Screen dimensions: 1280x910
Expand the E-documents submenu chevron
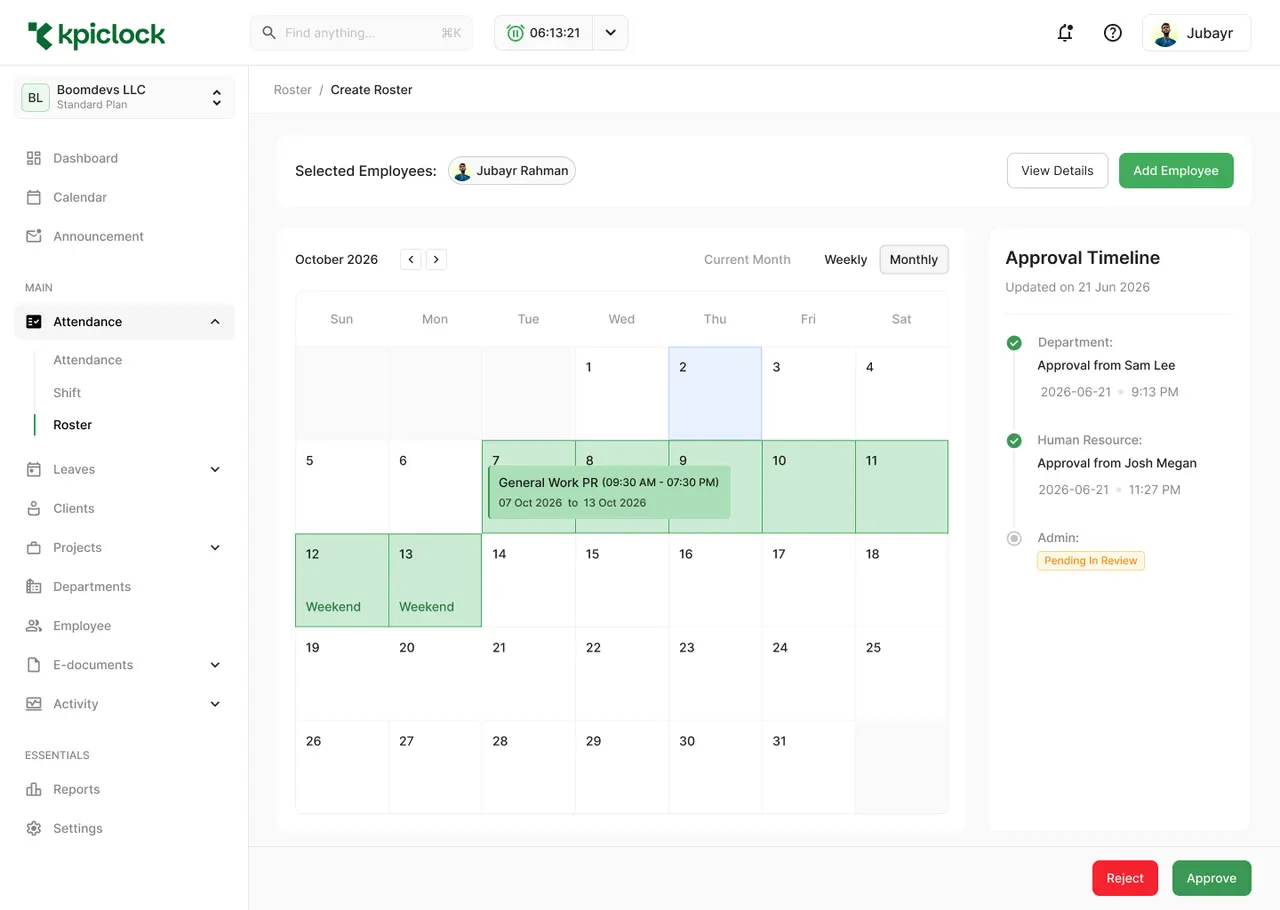click(x=215, y=665)
